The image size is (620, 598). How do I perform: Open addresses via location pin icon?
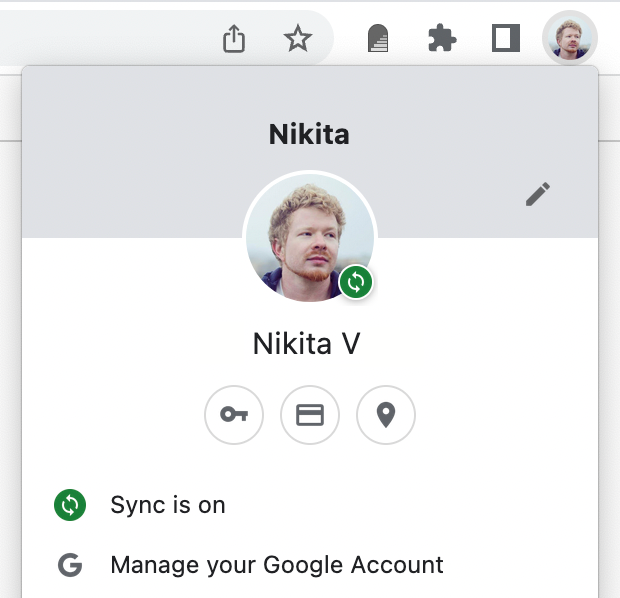coord(386,415)
